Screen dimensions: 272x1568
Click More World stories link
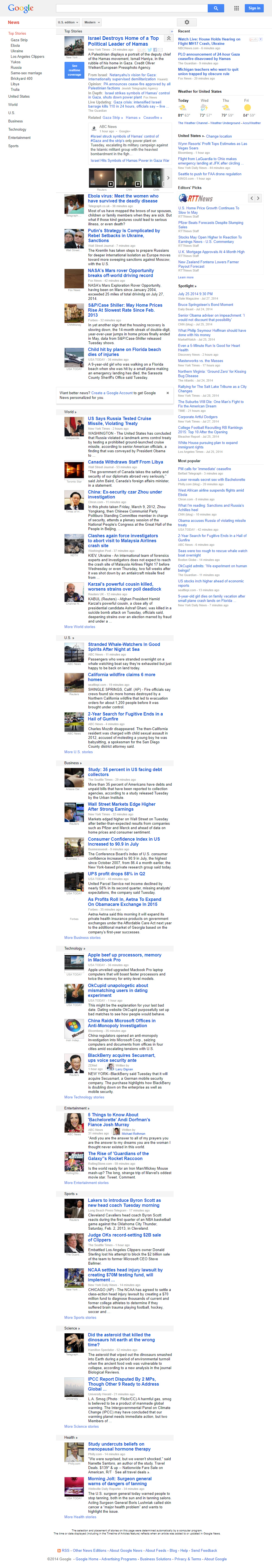pyautogui.click(x=80, y=626)
